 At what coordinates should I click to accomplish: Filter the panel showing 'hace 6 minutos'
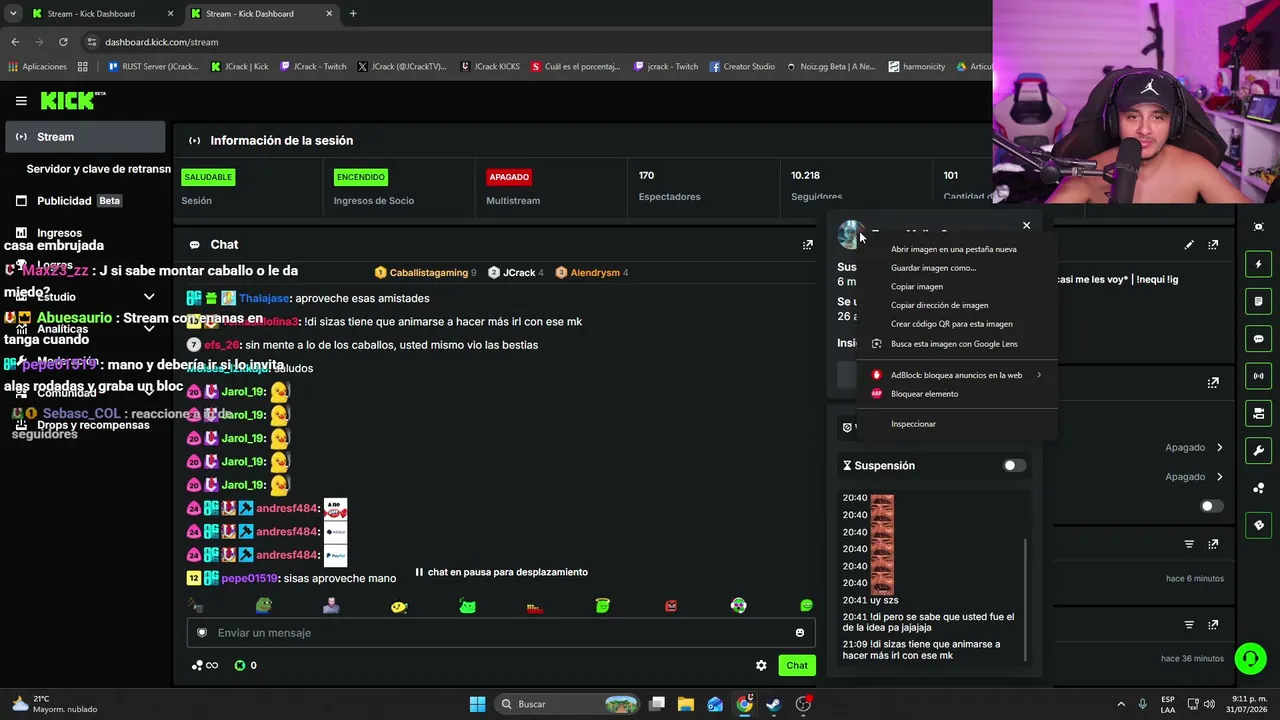pyautogui.click(x=1189, y=545)
